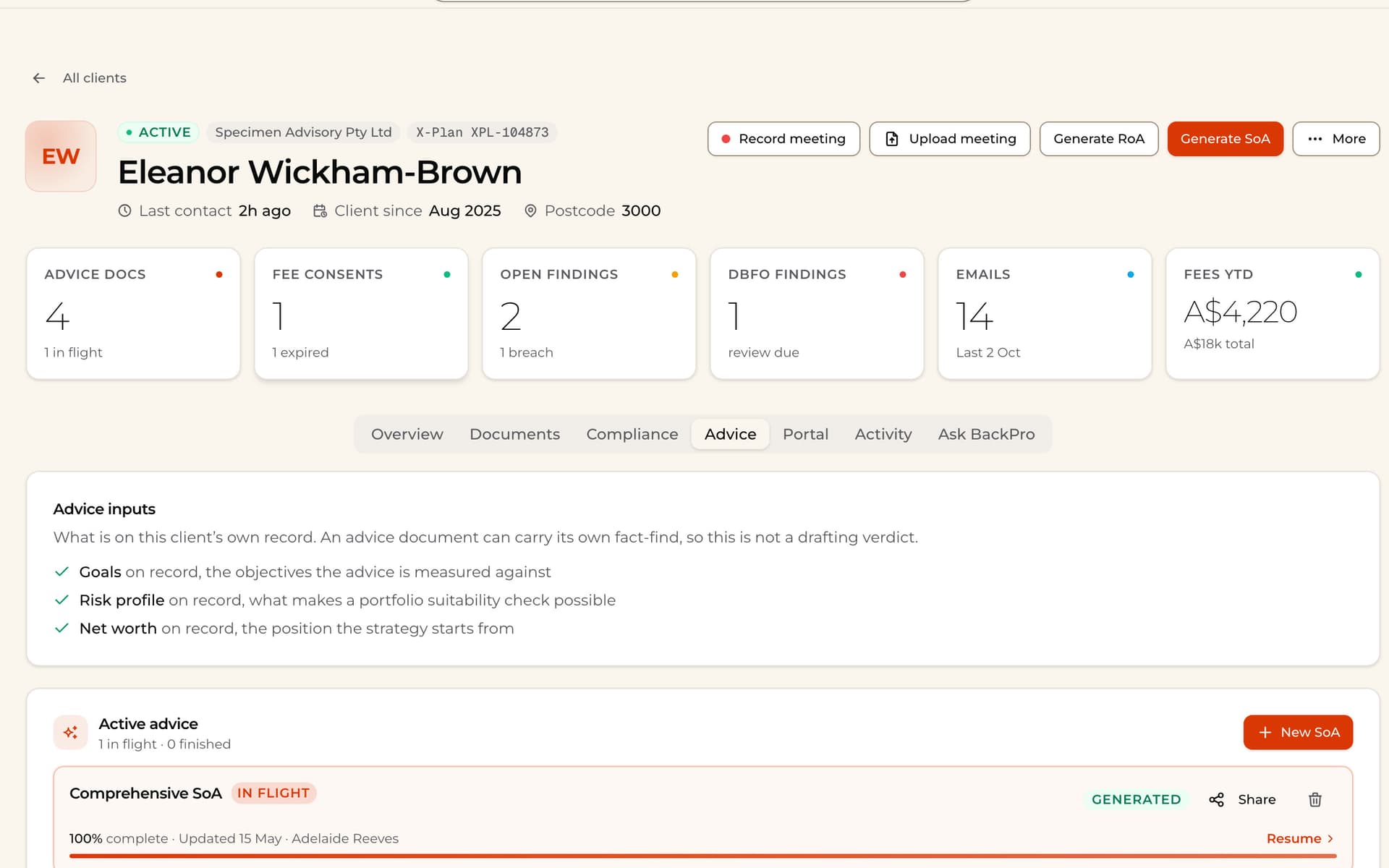
Task: Open the More options menu
Action: [x=1336, y=139]
